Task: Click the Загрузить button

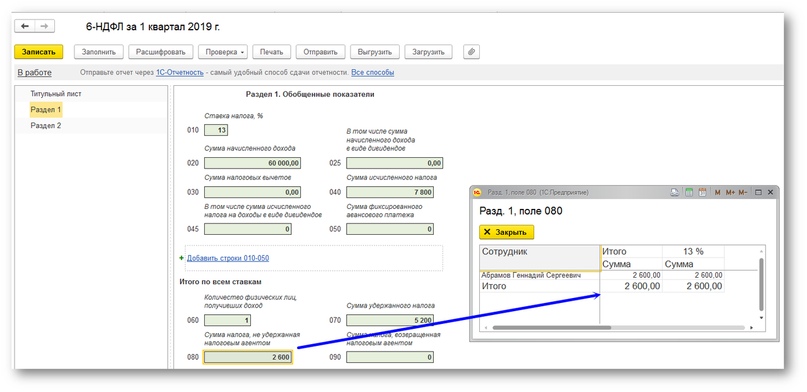Action: (x=428, y=52)
